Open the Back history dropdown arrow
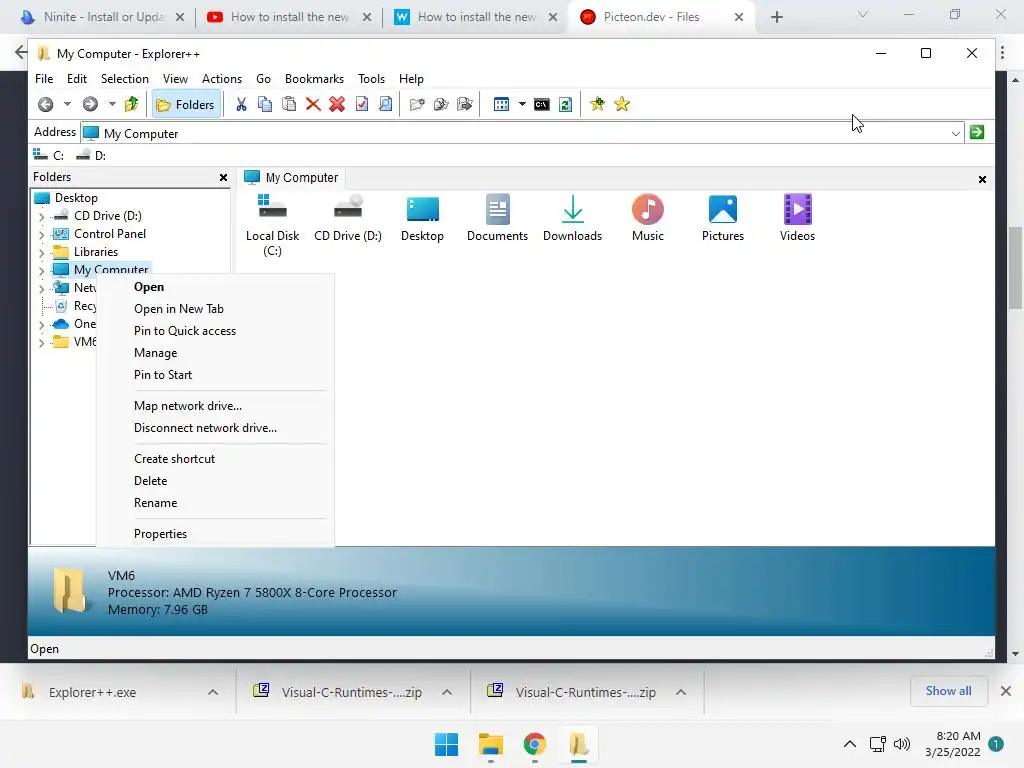Image resolution: width=1024 pixels, height=768 pixels. coord(67,104)
